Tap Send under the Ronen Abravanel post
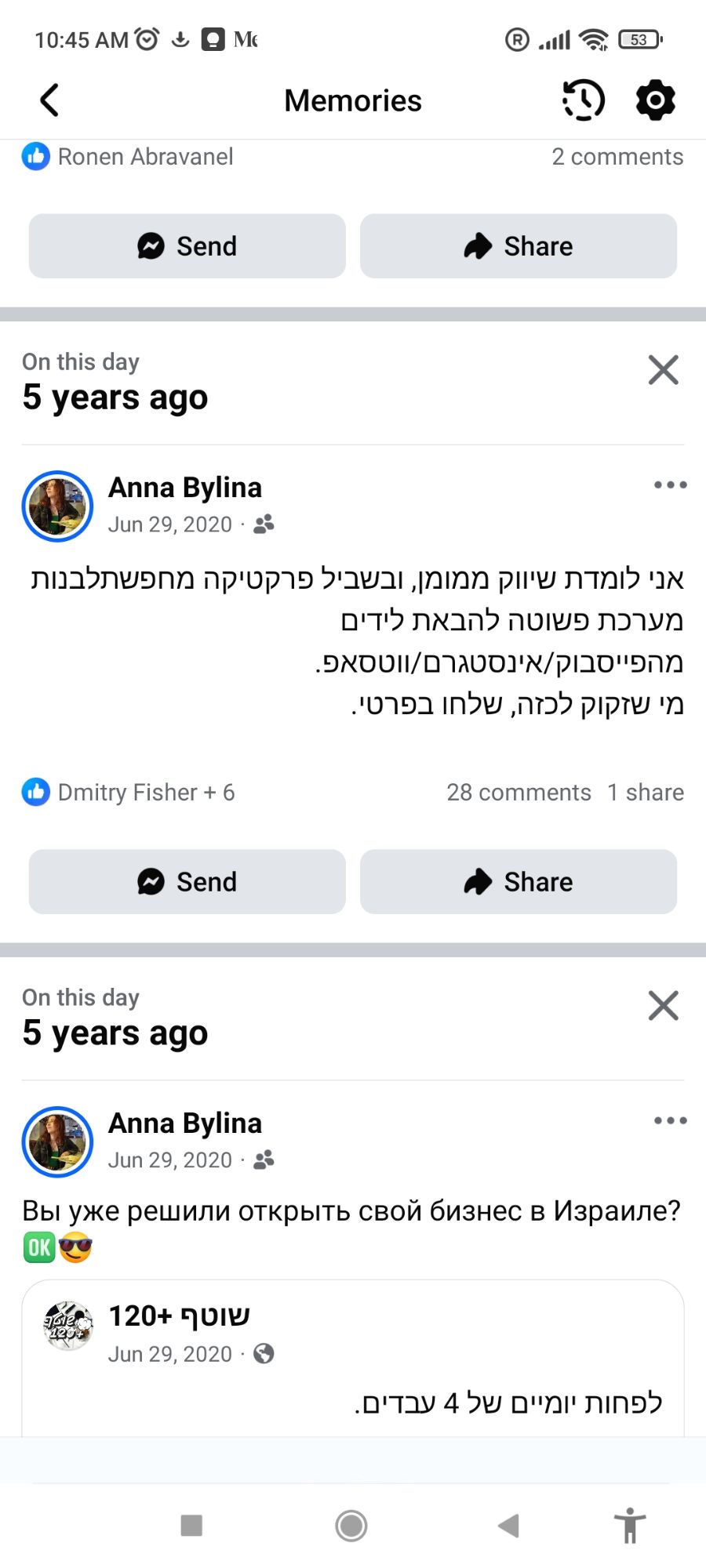 tap(187, 246)
